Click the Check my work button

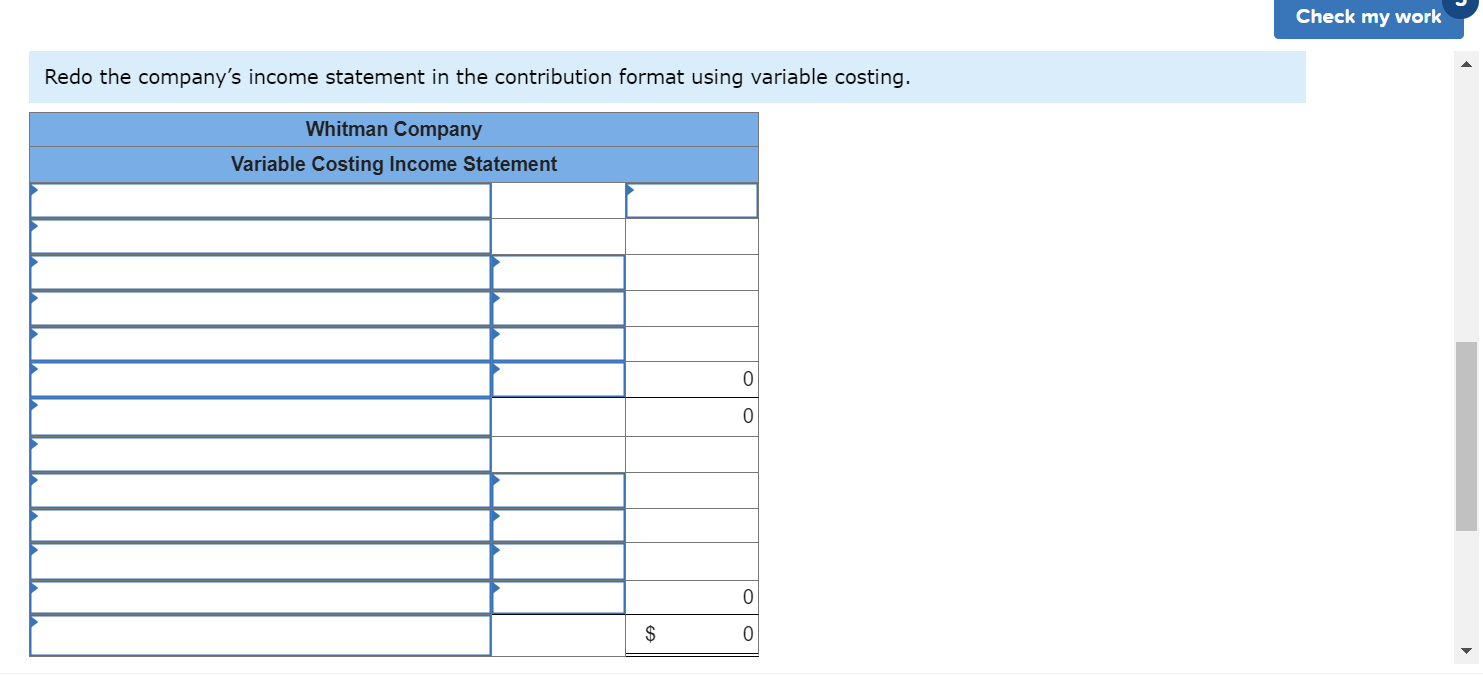[1368, 16]
